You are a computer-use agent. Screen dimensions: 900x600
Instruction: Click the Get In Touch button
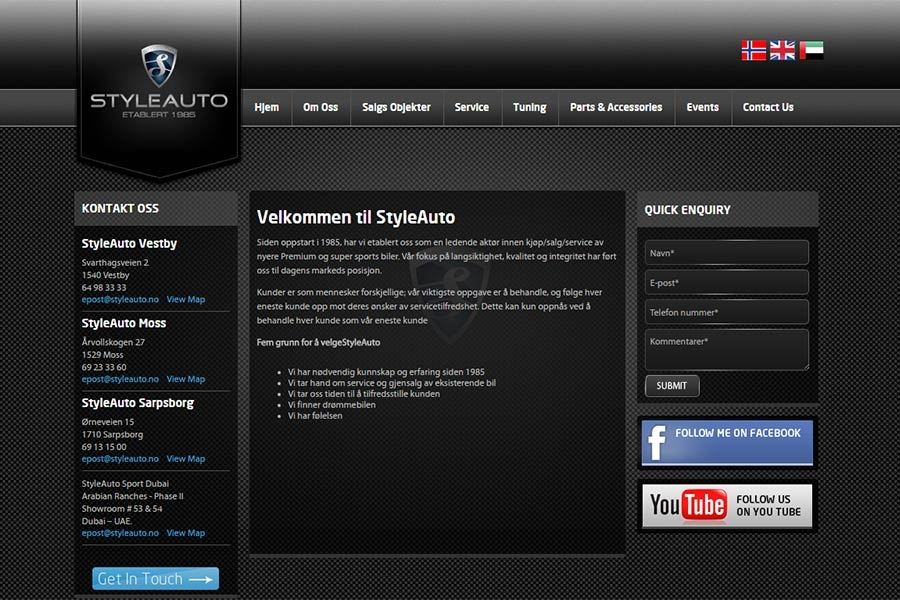(156, 579)
